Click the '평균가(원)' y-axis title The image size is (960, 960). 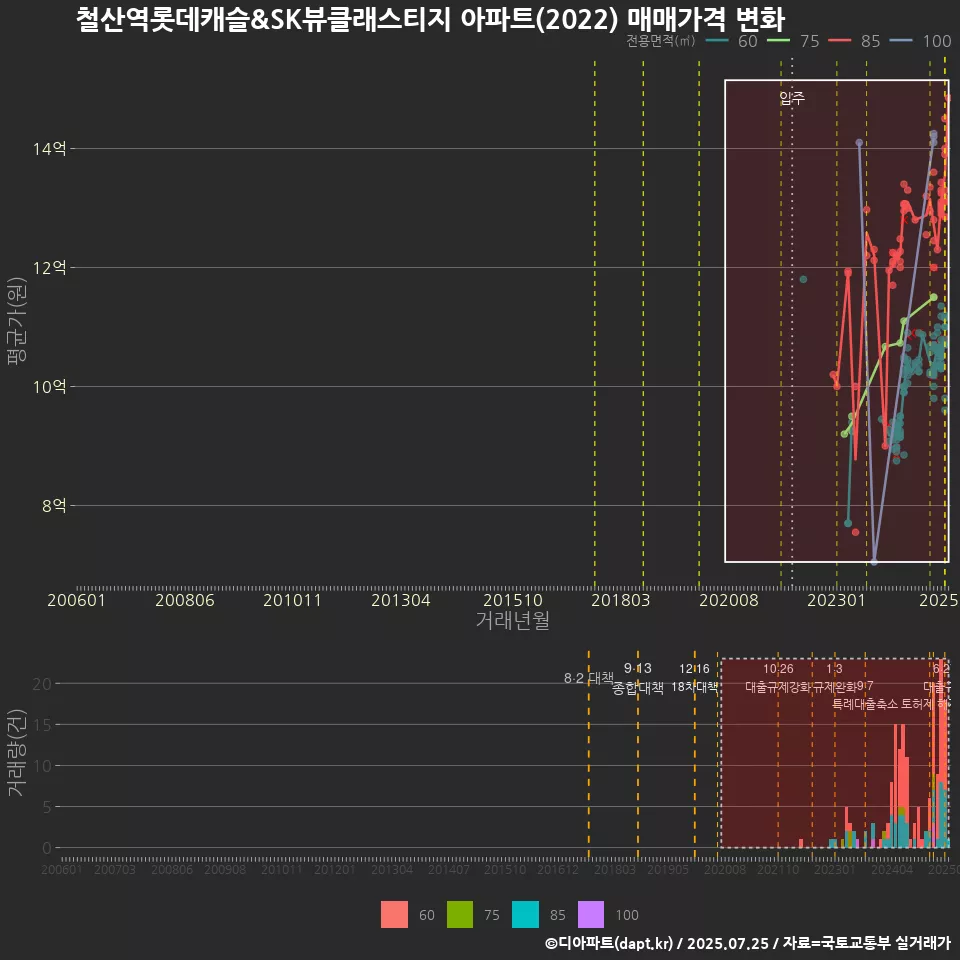(x=17, y=321)
